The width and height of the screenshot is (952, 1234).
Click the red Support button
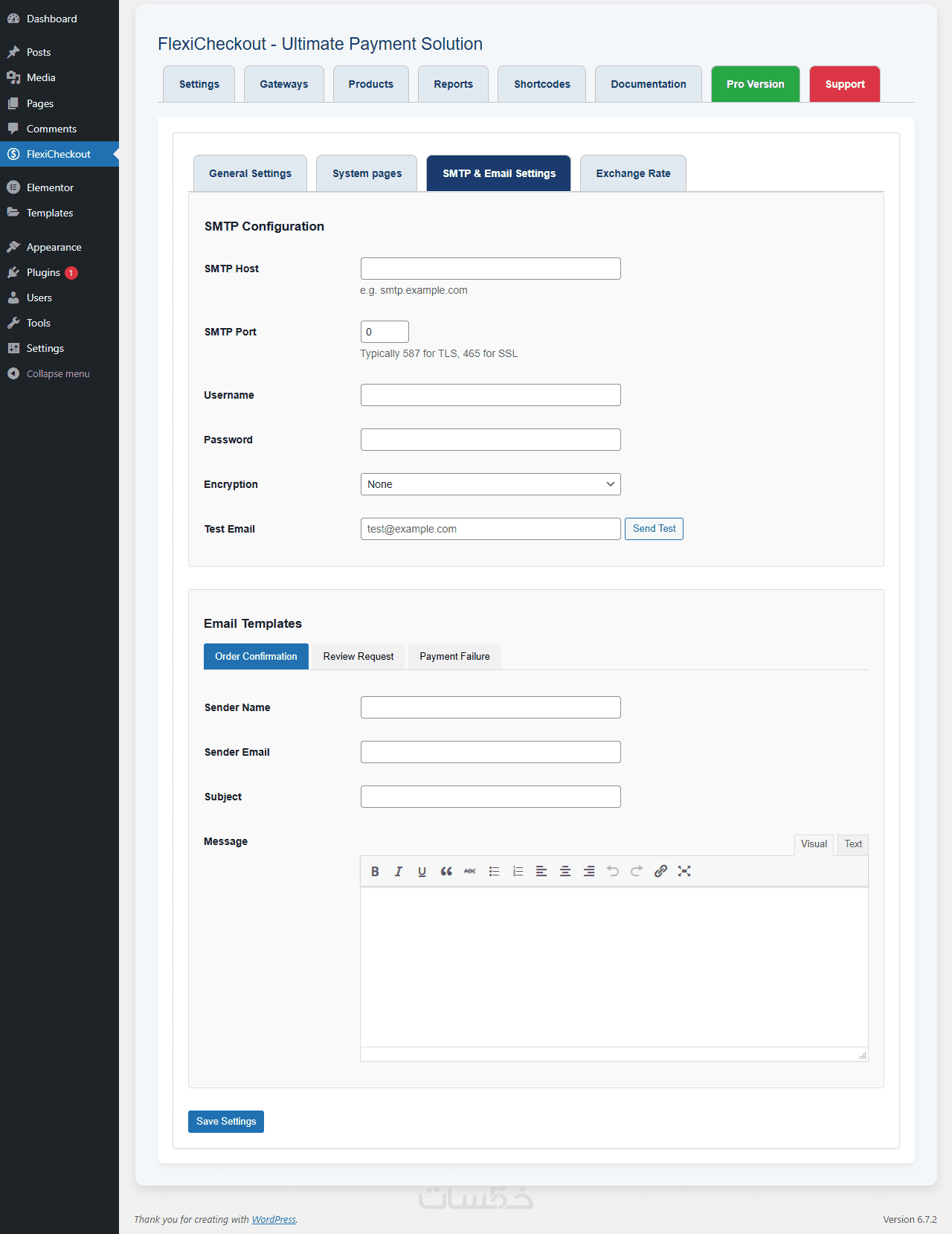[x=845, y=84]
